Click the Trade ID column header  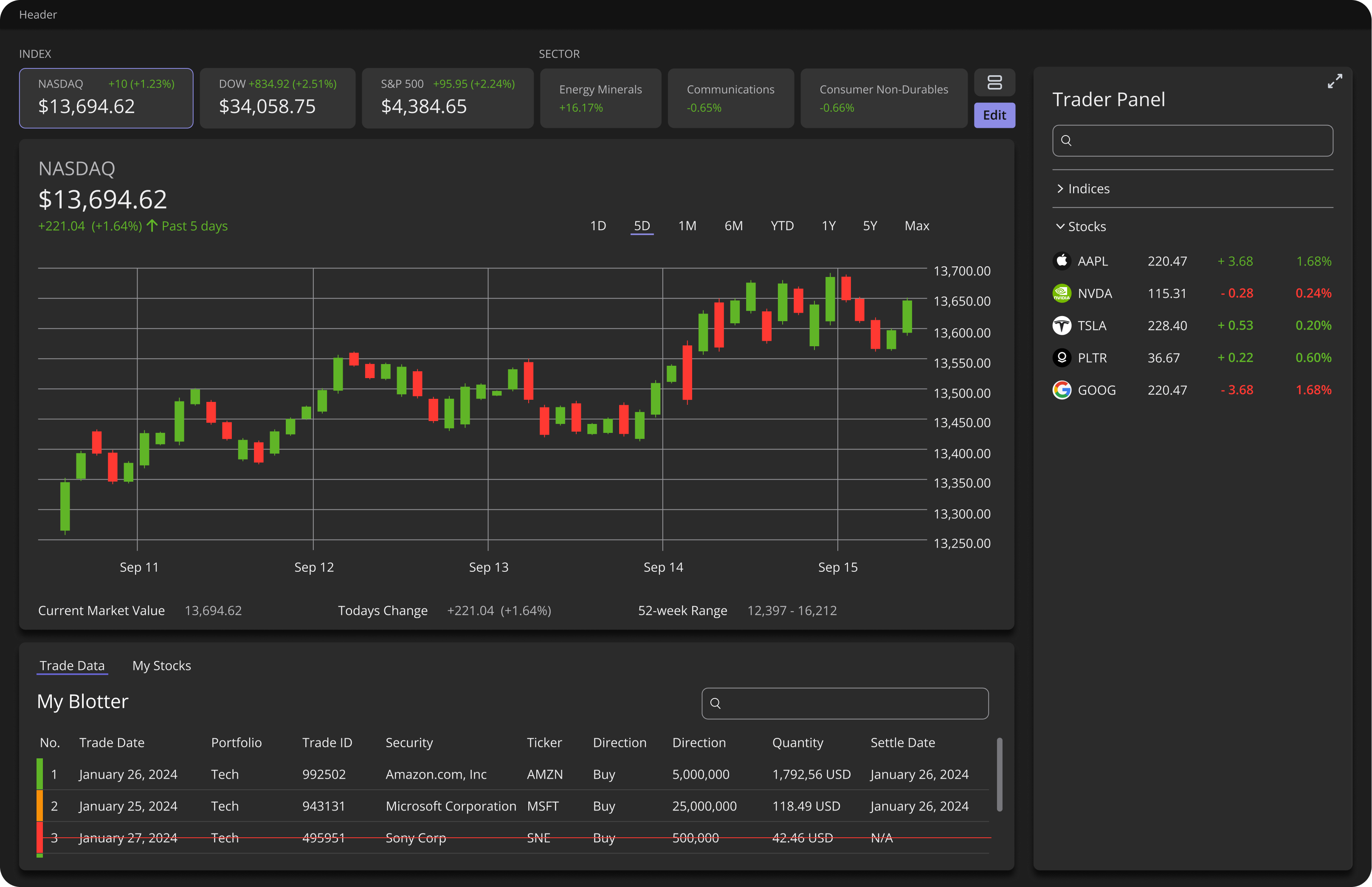click(x=327, y=743)
